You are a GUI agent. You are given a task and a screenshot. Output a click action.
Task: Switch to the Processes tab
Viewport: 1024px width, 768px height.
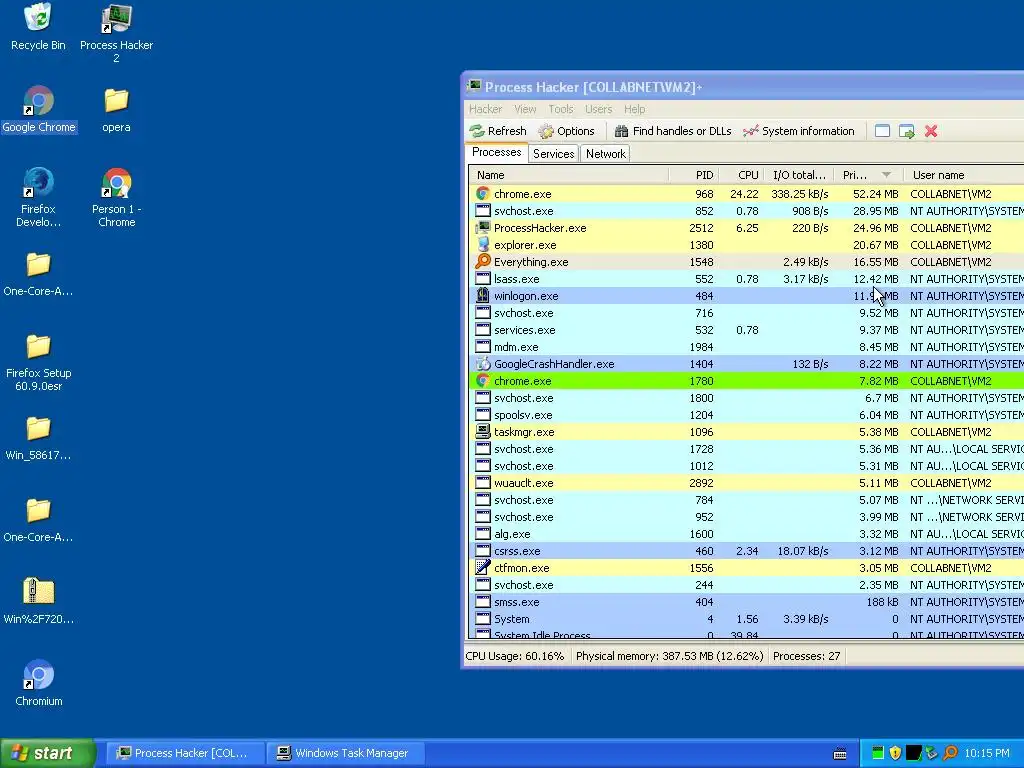click(496, 152)
